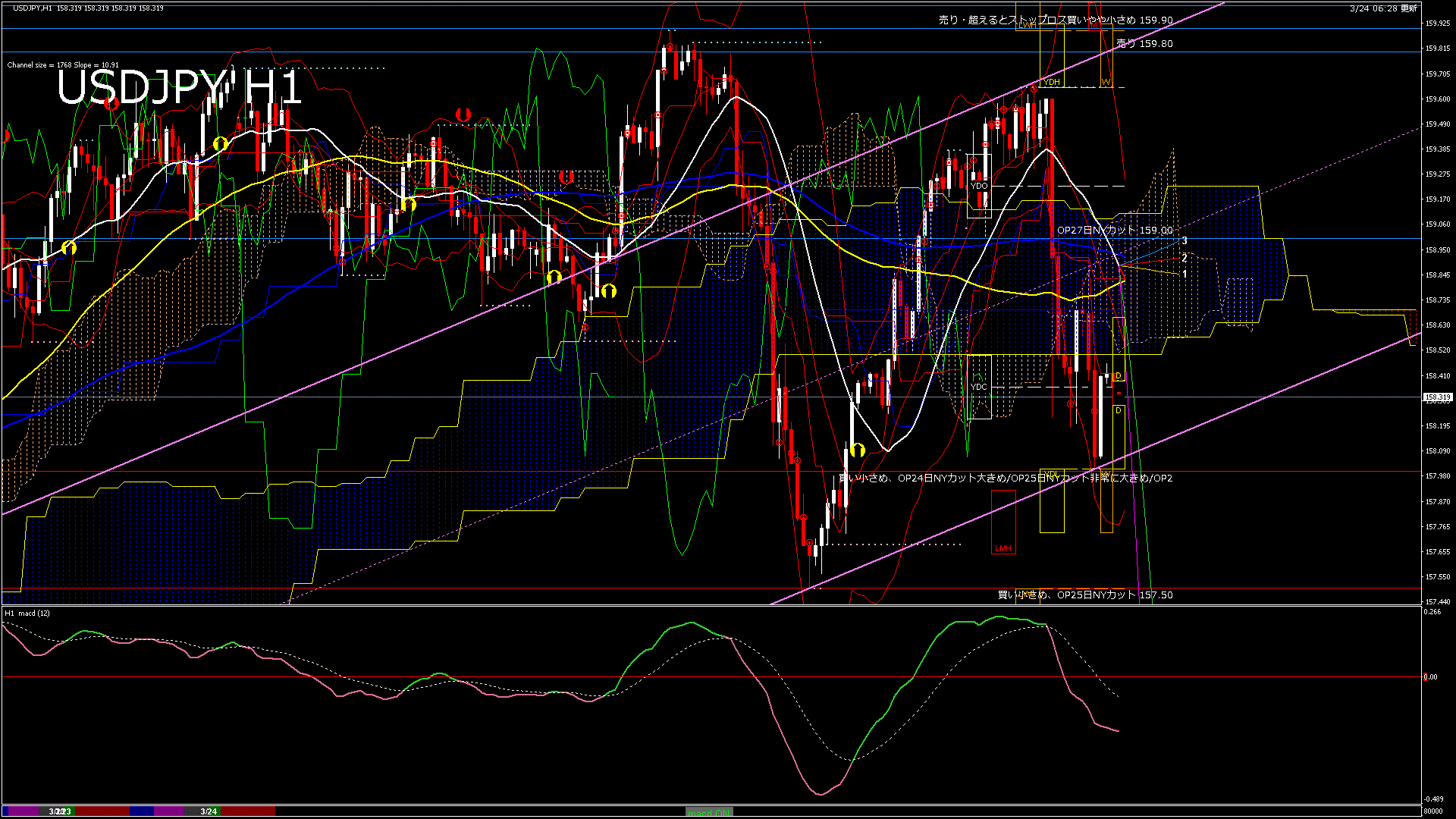Viewport: 1456px width, 819px height.
Task: Select the red LMH box label
Action: 1003,548
